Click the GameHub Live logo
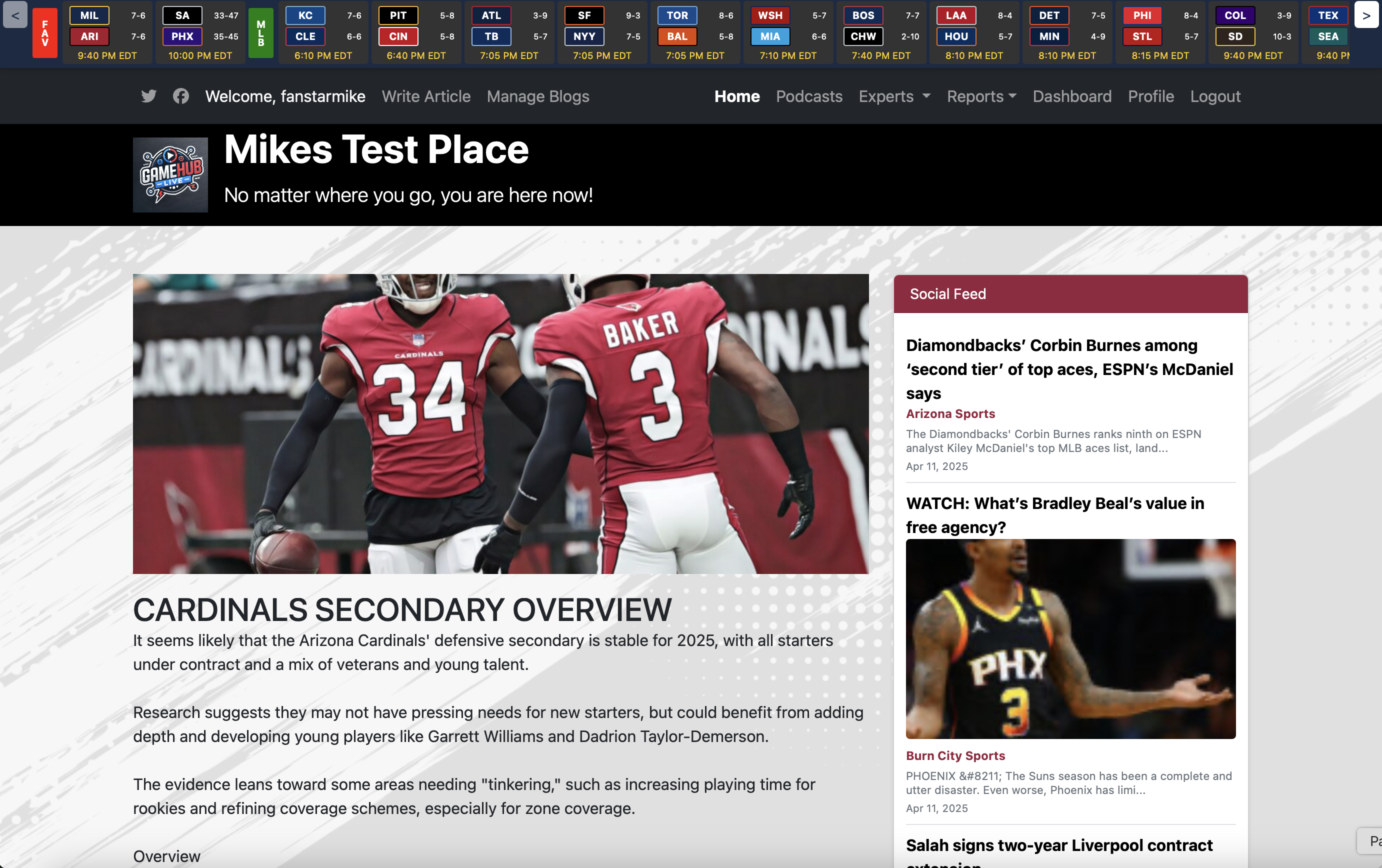The image size is (1382, 868). 170,174
